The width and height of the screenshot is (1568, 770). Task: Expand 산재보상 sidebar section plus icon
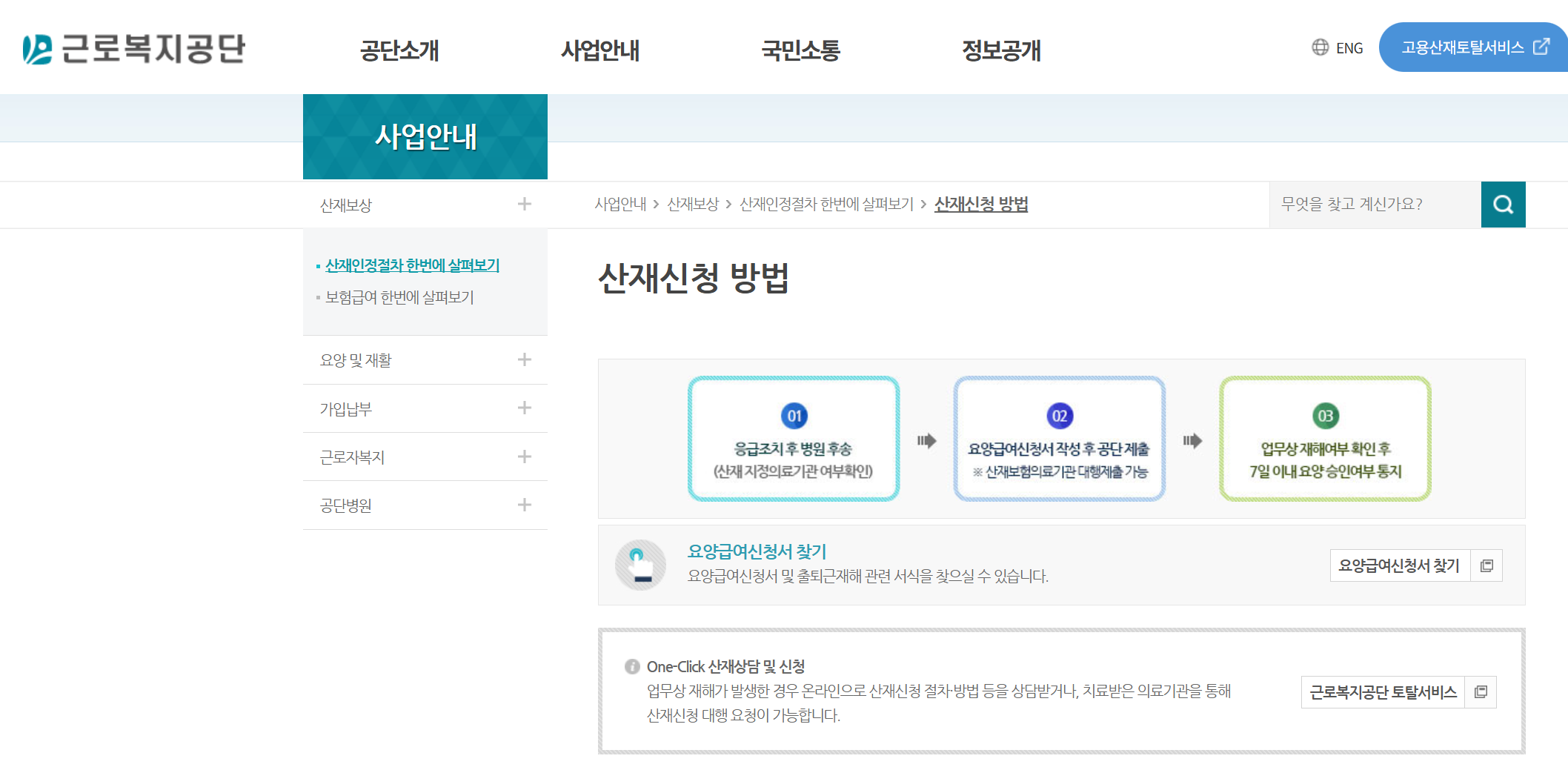coord(525,204)
